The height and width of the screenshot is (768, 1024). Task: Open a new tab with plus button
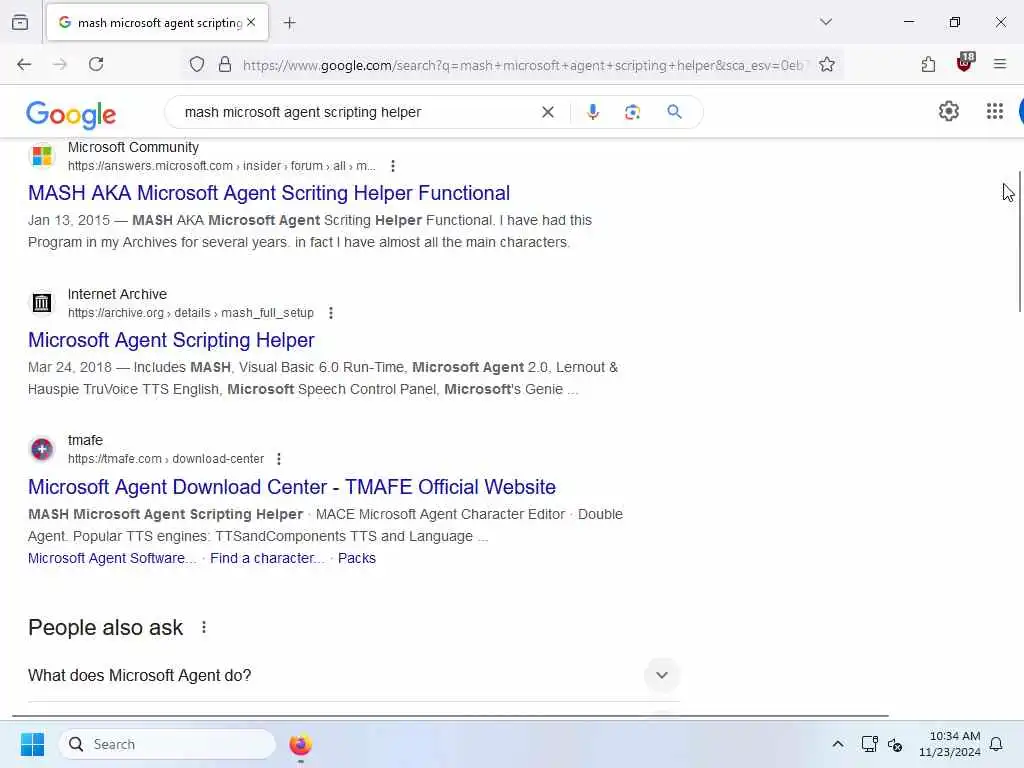[x=290, y=23]
